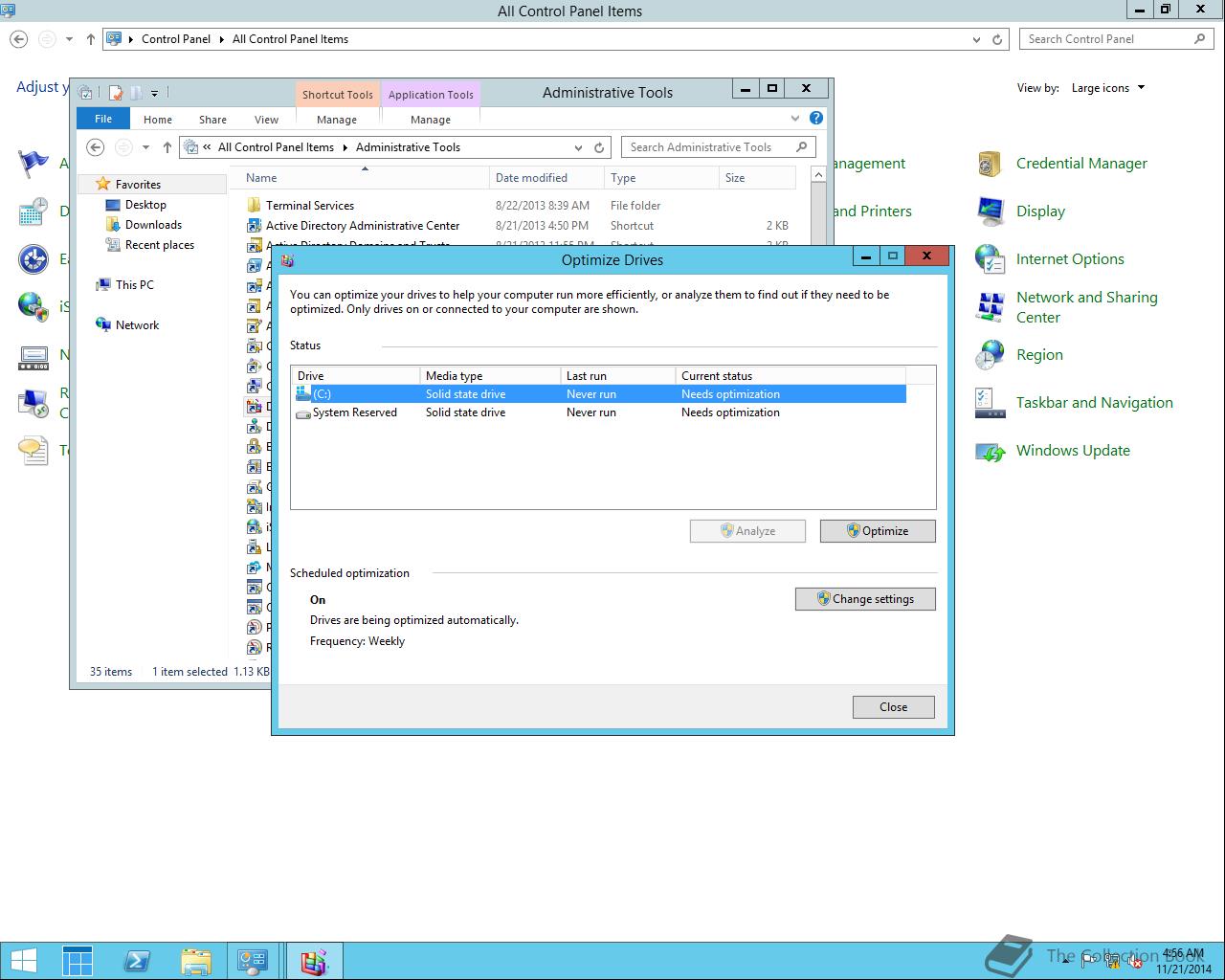Select the (C:) drive row

pos(600,394)
